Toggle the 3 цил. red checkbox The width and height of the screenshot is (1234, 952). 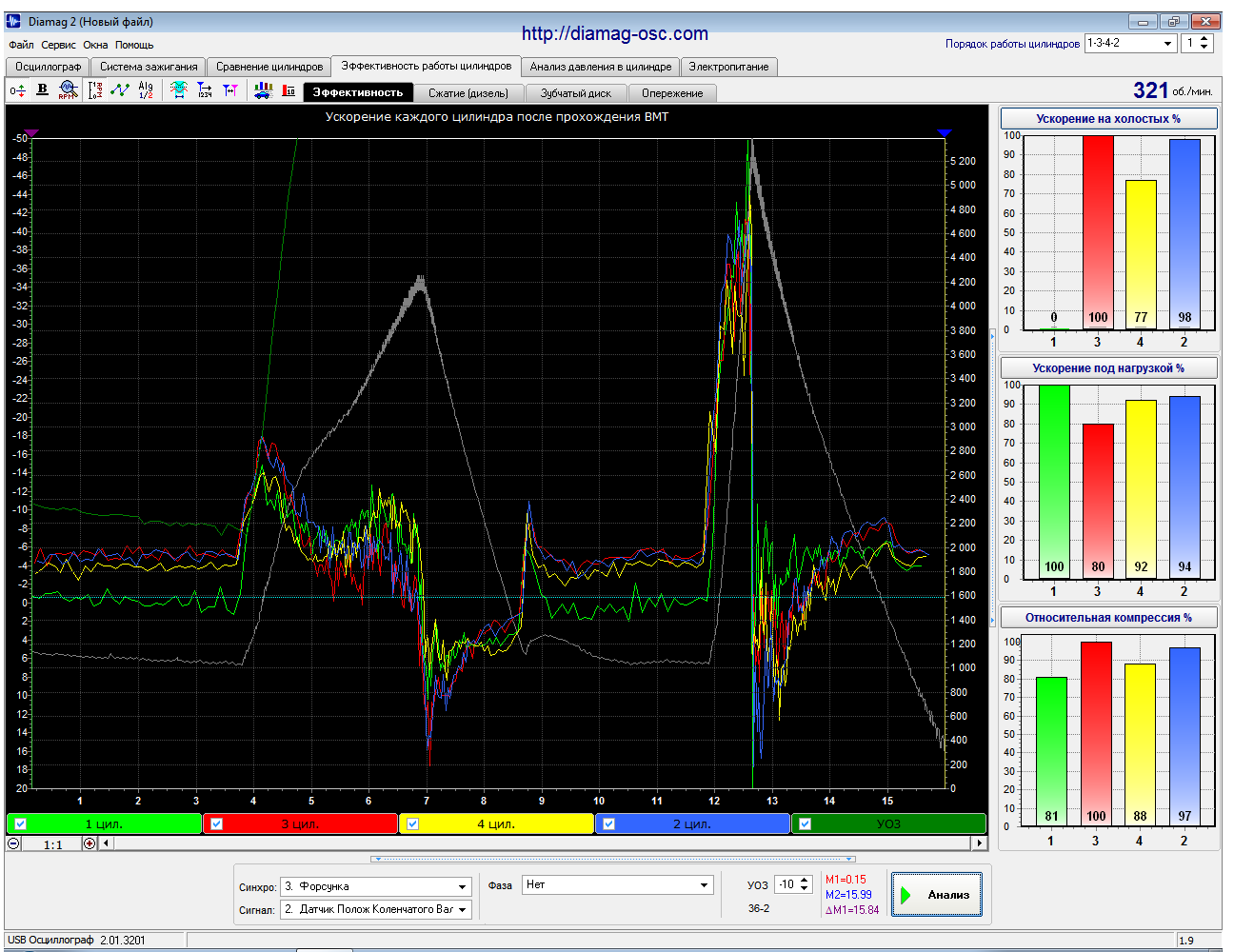217,824
